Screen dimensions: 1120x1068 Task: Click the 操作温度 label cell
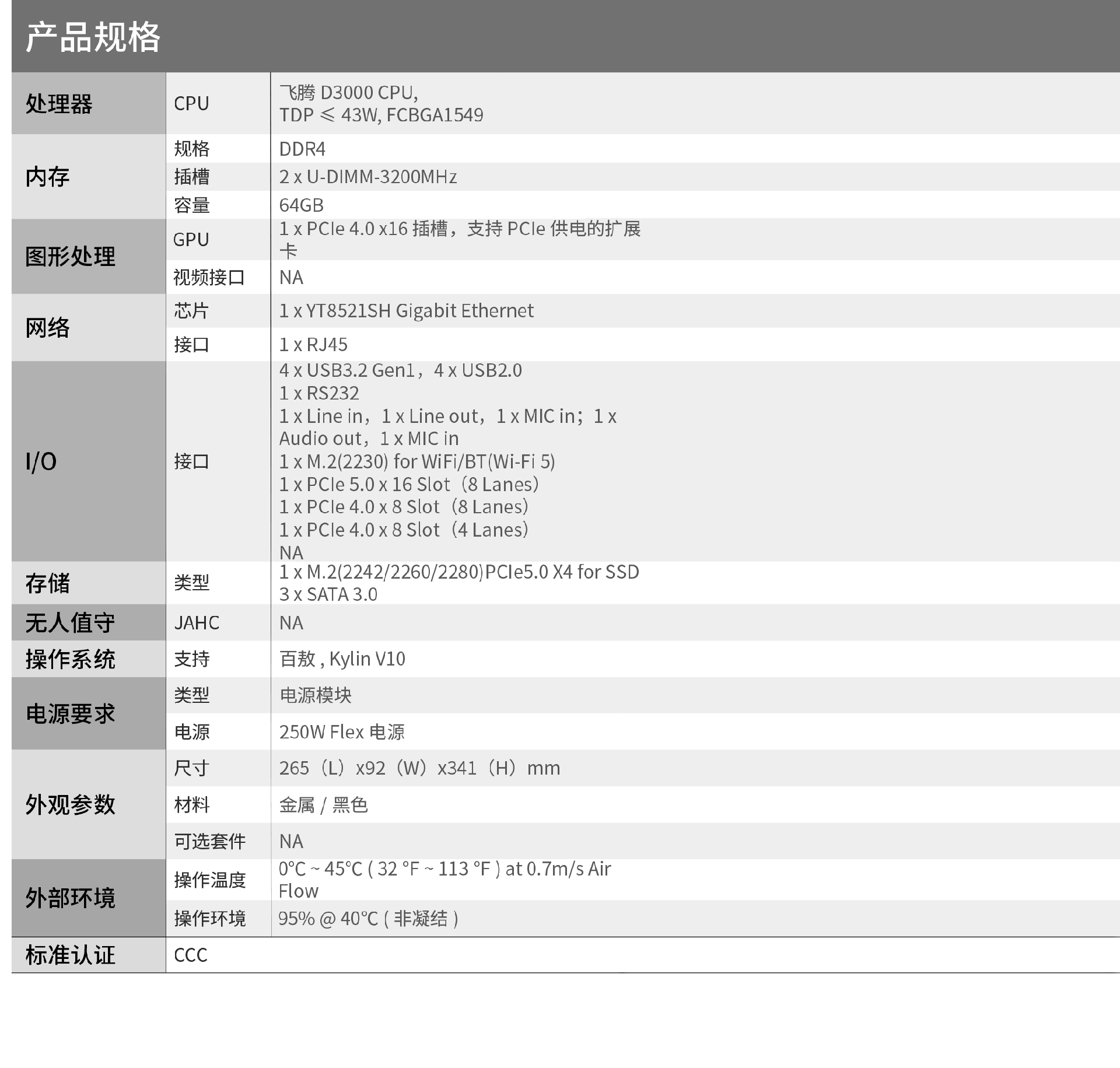tap(210, 880)
